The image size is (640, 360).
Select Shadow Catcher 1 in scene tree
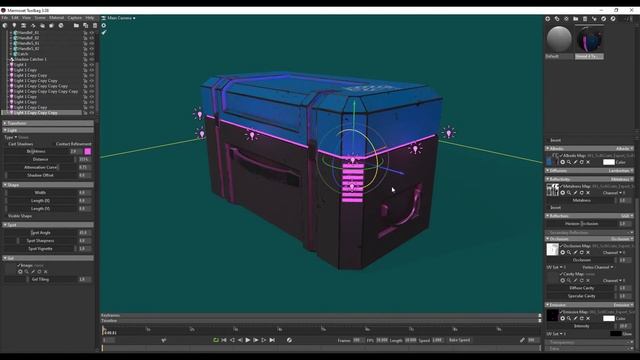click(31, 59)
